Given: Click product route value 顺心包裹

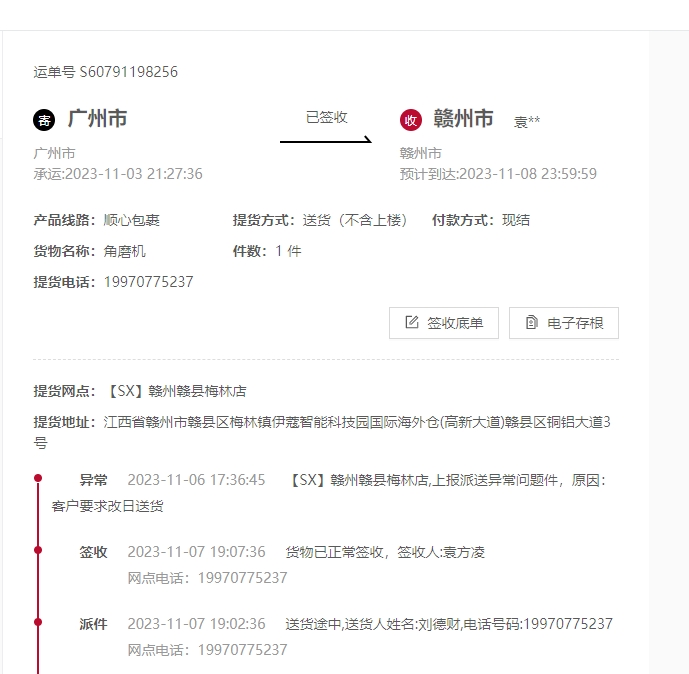Looking at the screenshot, I should click(x=131, y=220).
